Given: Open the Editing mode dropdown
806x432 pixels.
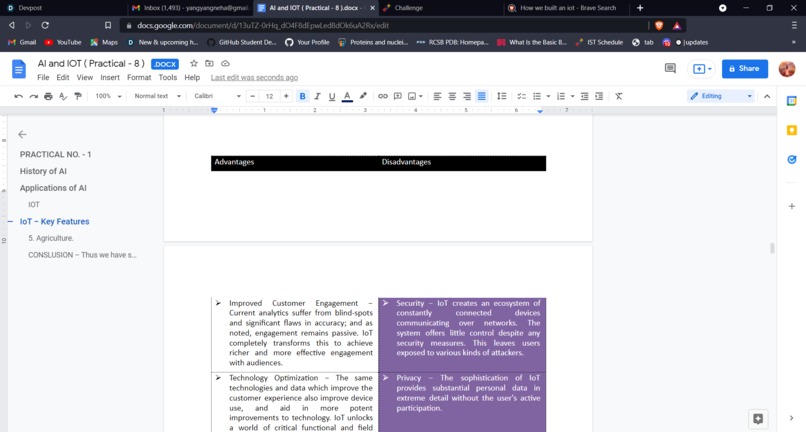Looking at the screenshot, I should pos(721,96).
